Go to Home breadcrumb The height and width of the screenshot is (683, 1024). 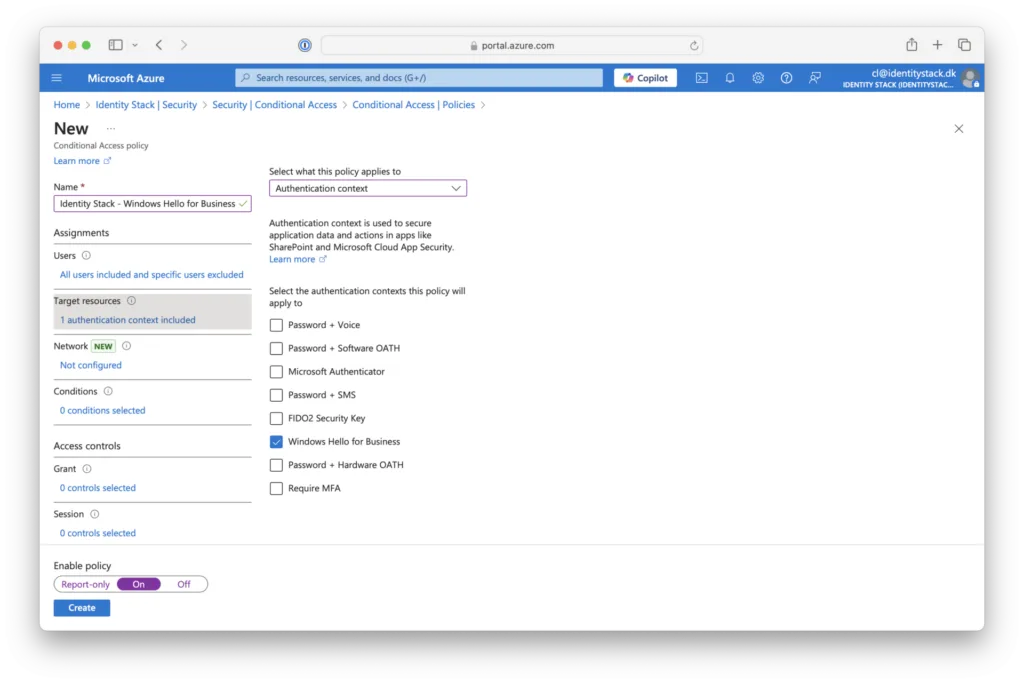(x=67, y=104)
